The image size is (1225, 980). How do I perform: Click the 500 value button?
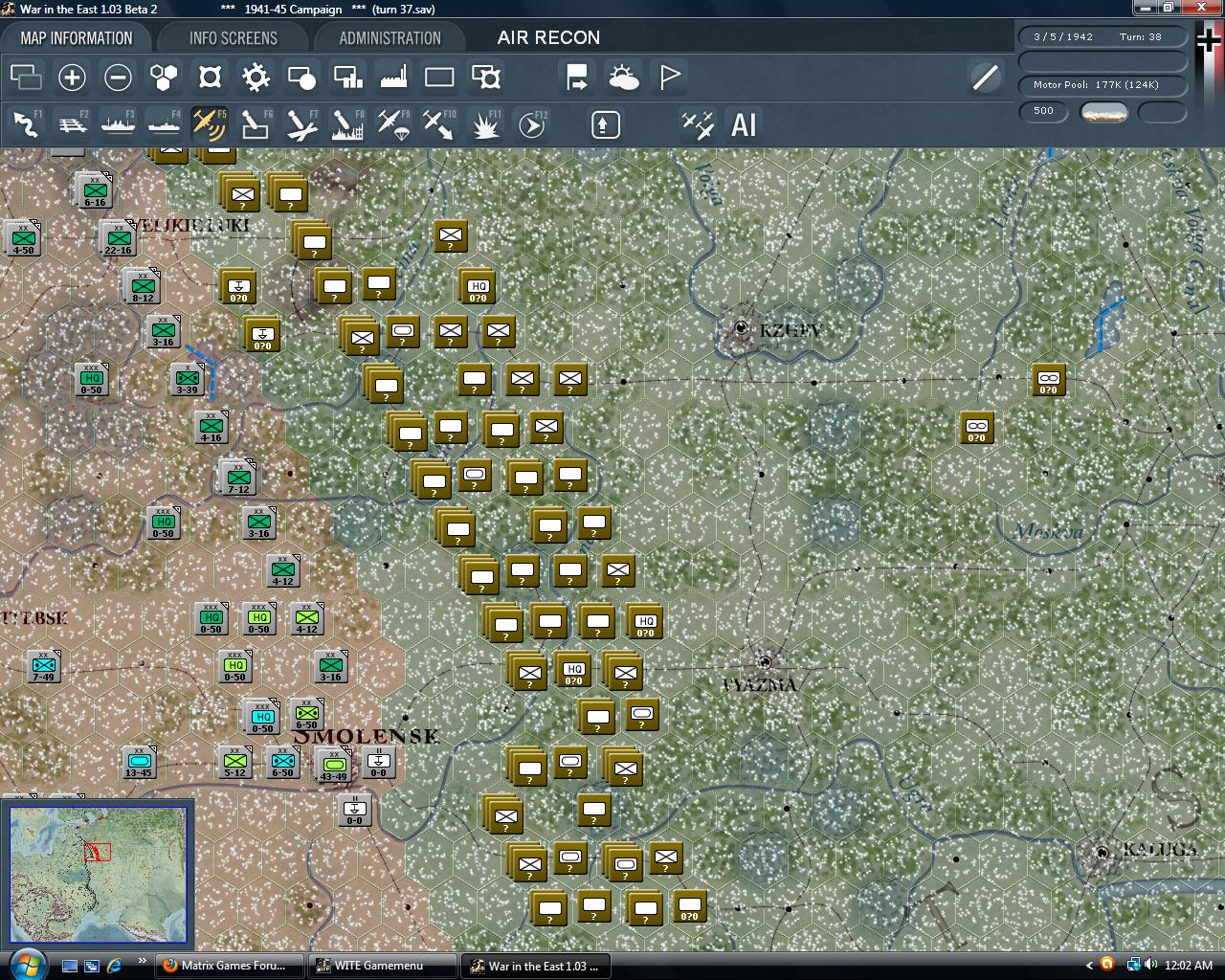pyautogui.click(x=1044, y=111)
